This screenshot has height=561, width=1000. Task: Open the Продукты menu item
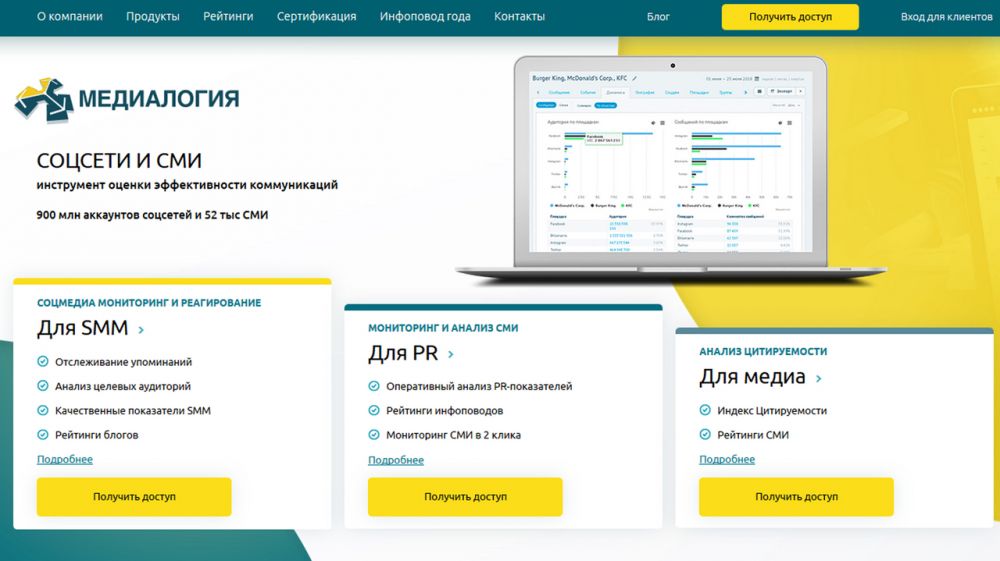tap(153, 17)
